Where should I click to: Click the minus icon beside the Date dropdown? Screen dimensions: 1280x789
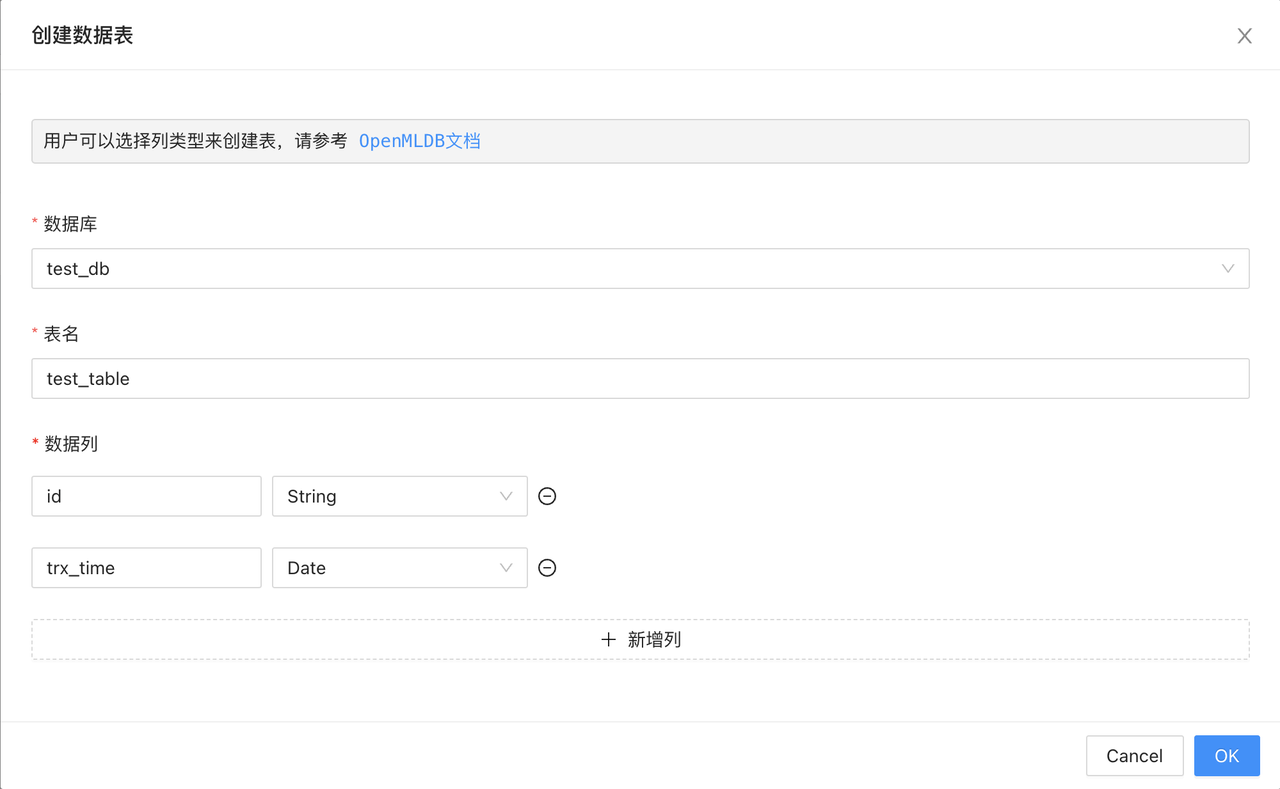point(546,567)
